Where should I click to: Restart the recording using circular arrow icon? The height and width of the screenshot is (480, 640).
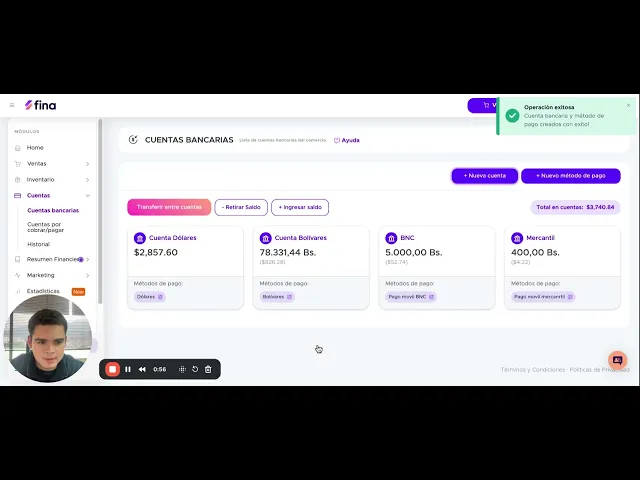pos(195,369)
